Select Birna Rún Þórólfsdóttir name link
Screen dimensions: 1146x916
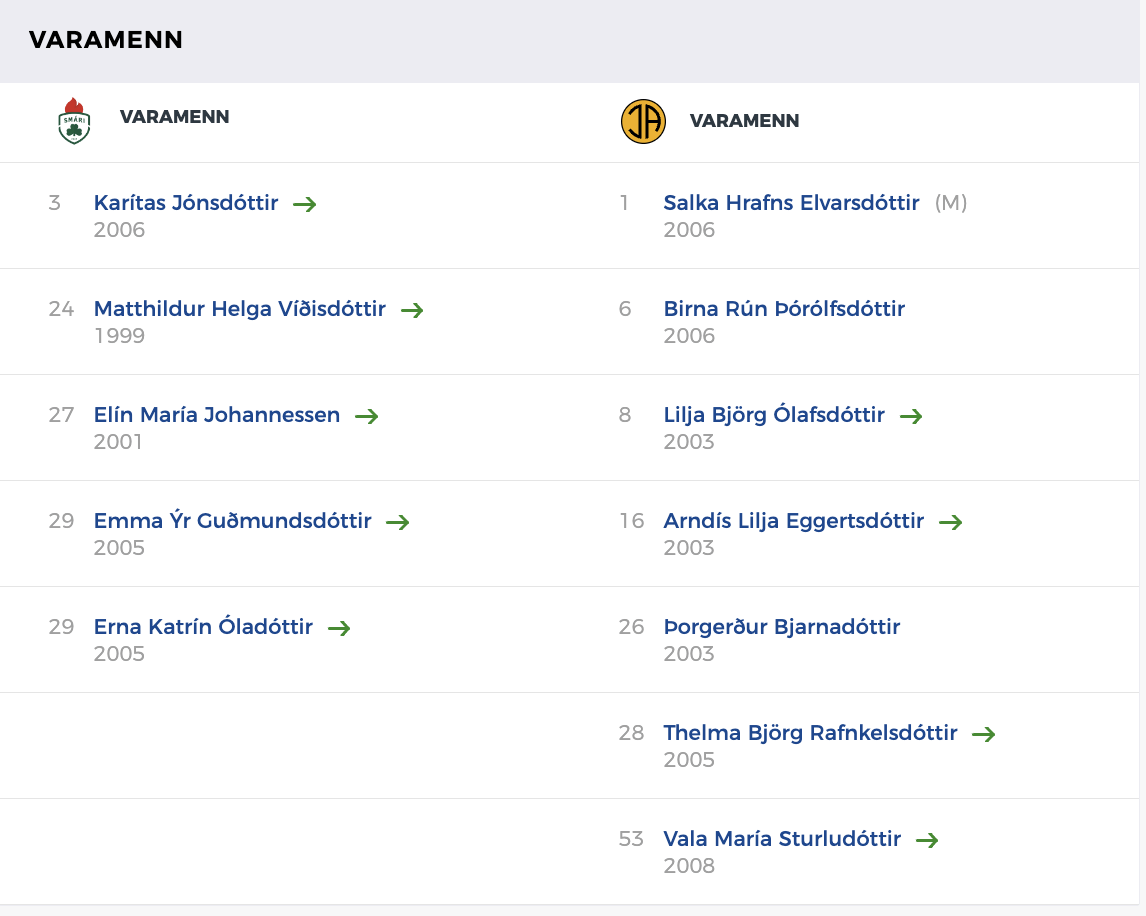coord(784,309)
